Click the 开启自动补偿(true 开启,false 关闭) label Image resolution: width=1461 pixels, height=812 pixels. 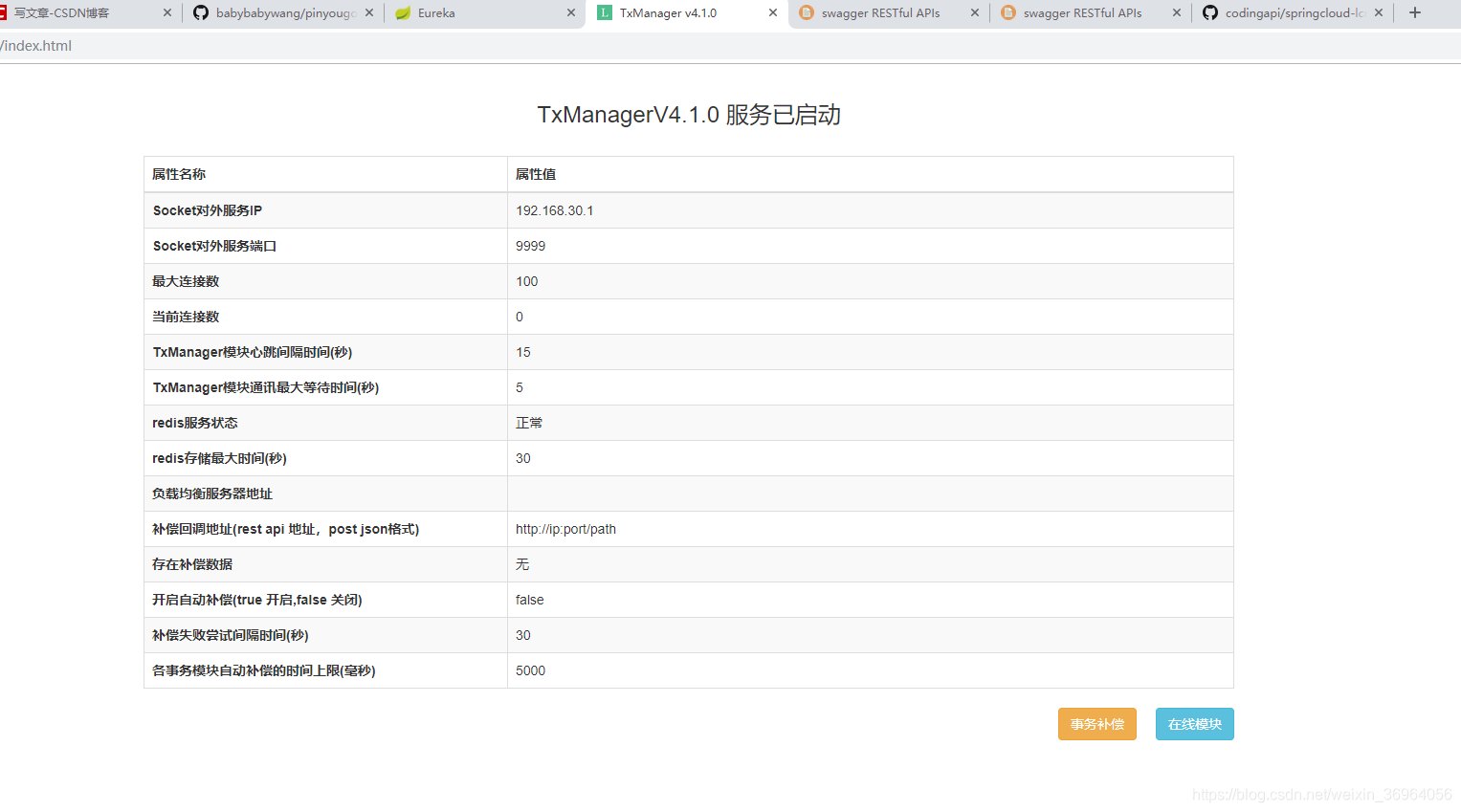[x=256, y=600]
